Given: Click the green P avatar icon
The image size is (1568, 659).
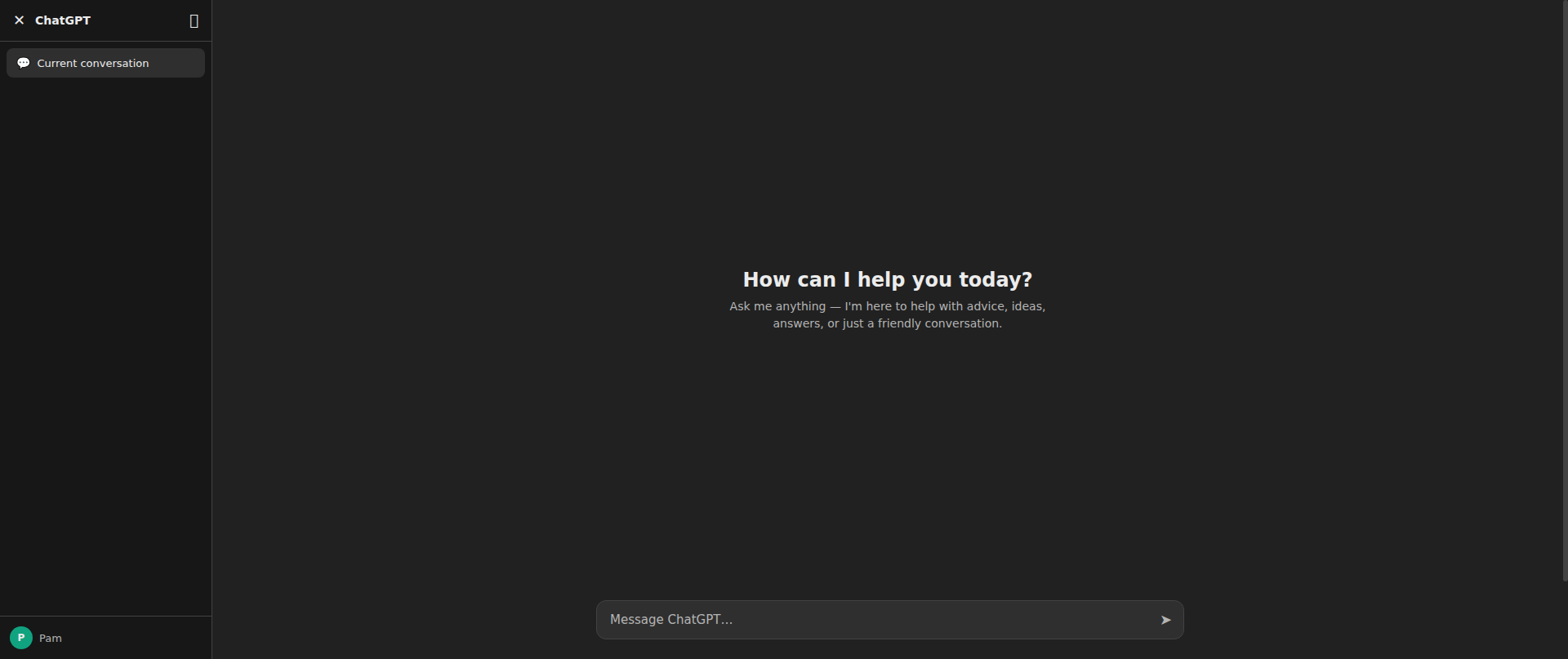Looking at the screenshot, I should tap(21, 638).
